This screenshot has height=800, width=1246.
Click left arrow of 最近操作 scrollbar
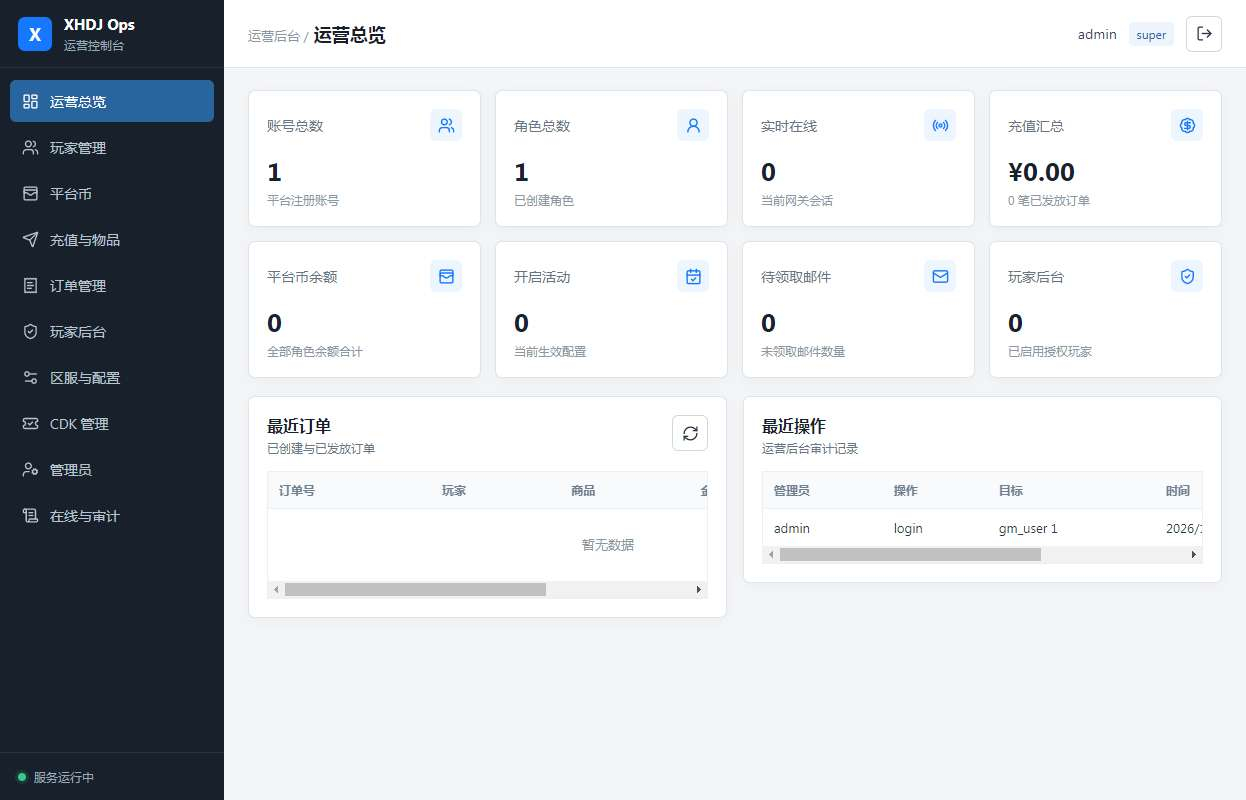click(x=770, y=554)
